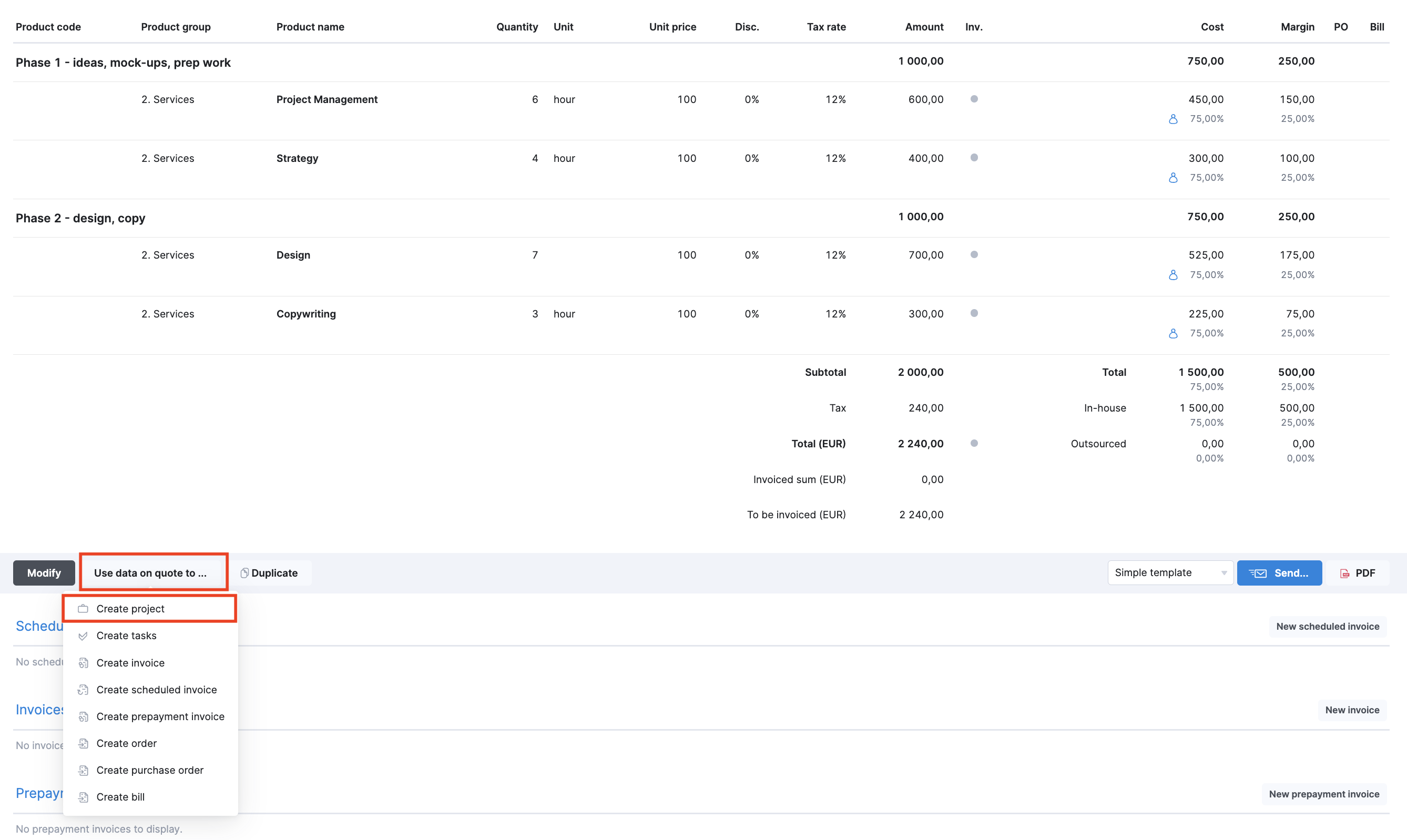Click invoiced status dot for Strategy row

[974, 158]
